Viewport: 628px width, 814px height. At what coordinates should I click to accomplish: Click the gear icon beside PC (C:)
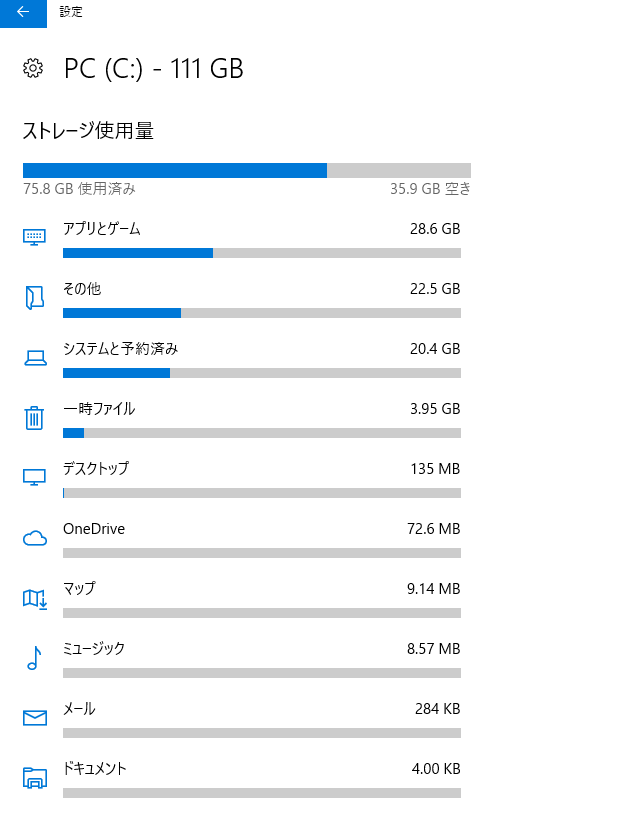[33, 68]
